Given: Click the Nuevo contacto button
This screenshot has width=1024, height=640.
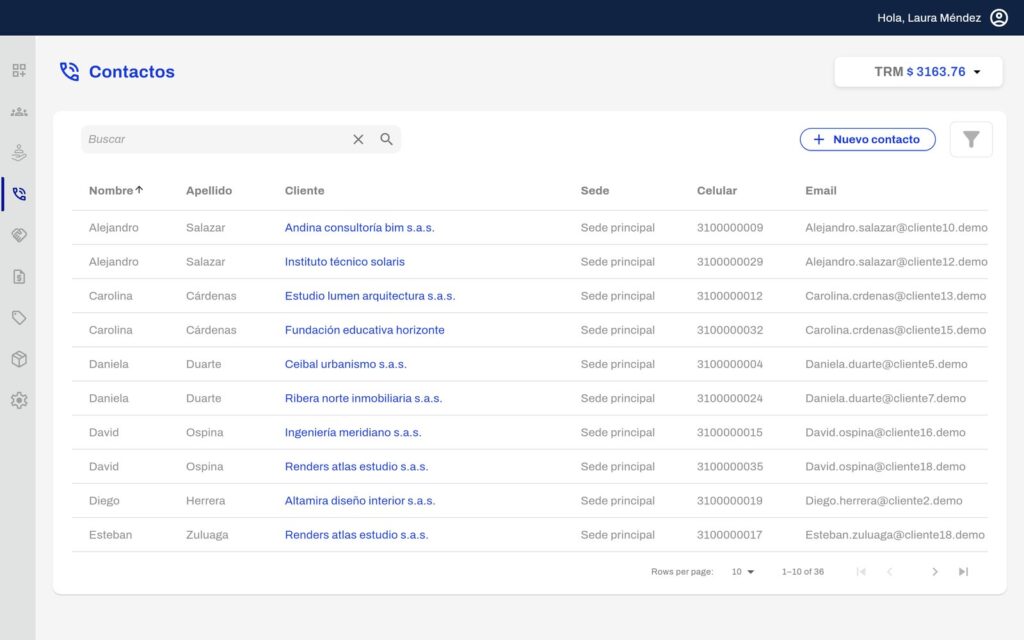Looking at the screenshot, I should coord(867,139).
